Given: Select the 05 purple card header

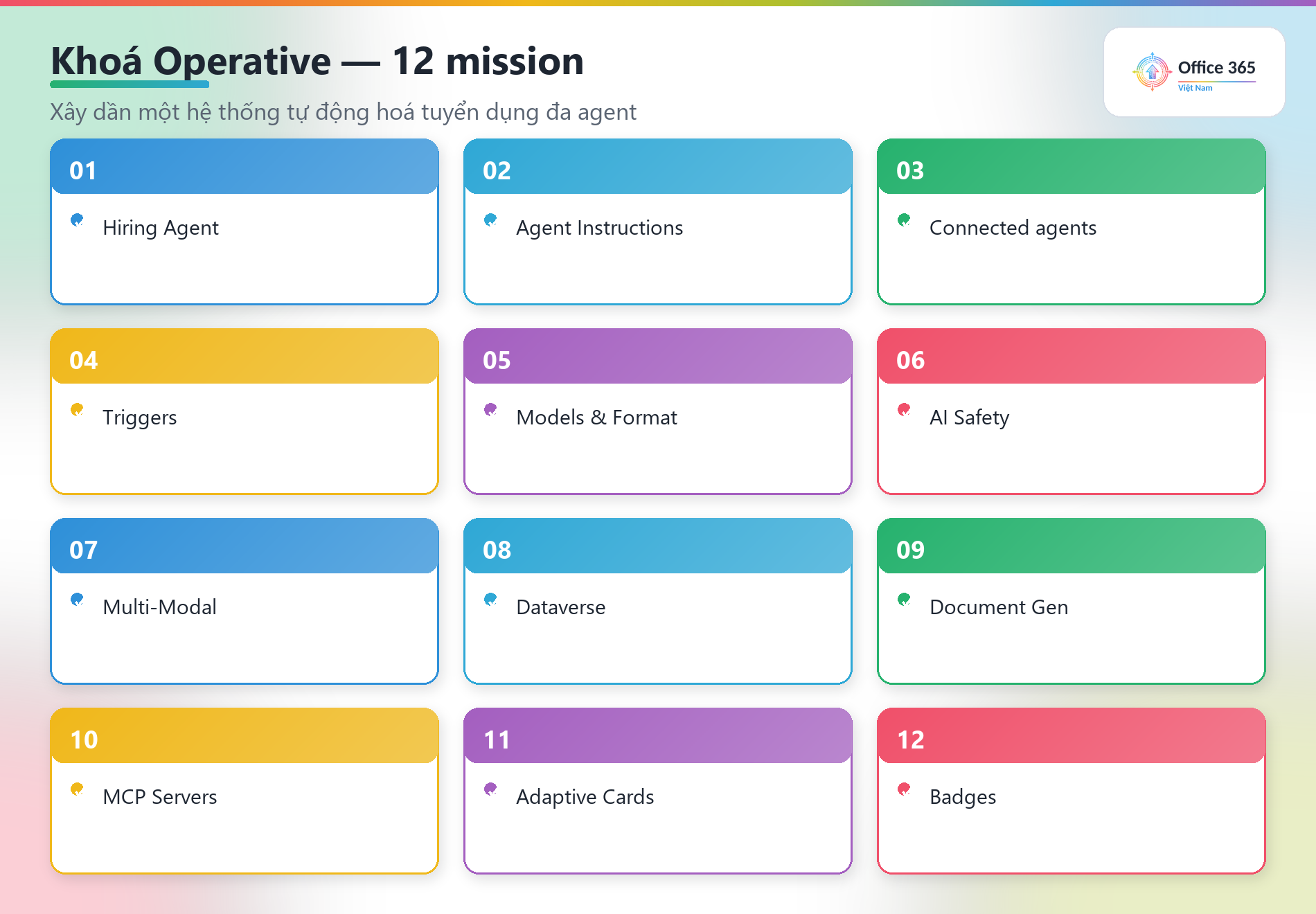Looking at the screenshot, I should (x=658, y=357).
